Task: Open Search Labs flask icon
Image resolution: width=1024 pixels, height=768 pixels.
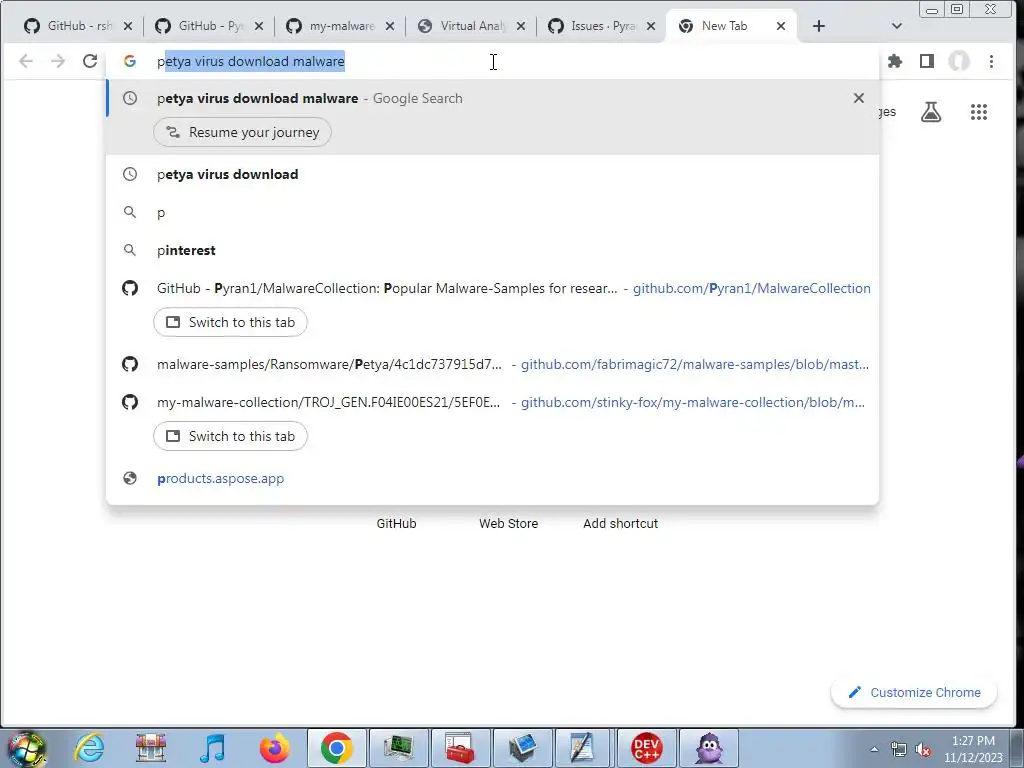Action: [931, 112]
